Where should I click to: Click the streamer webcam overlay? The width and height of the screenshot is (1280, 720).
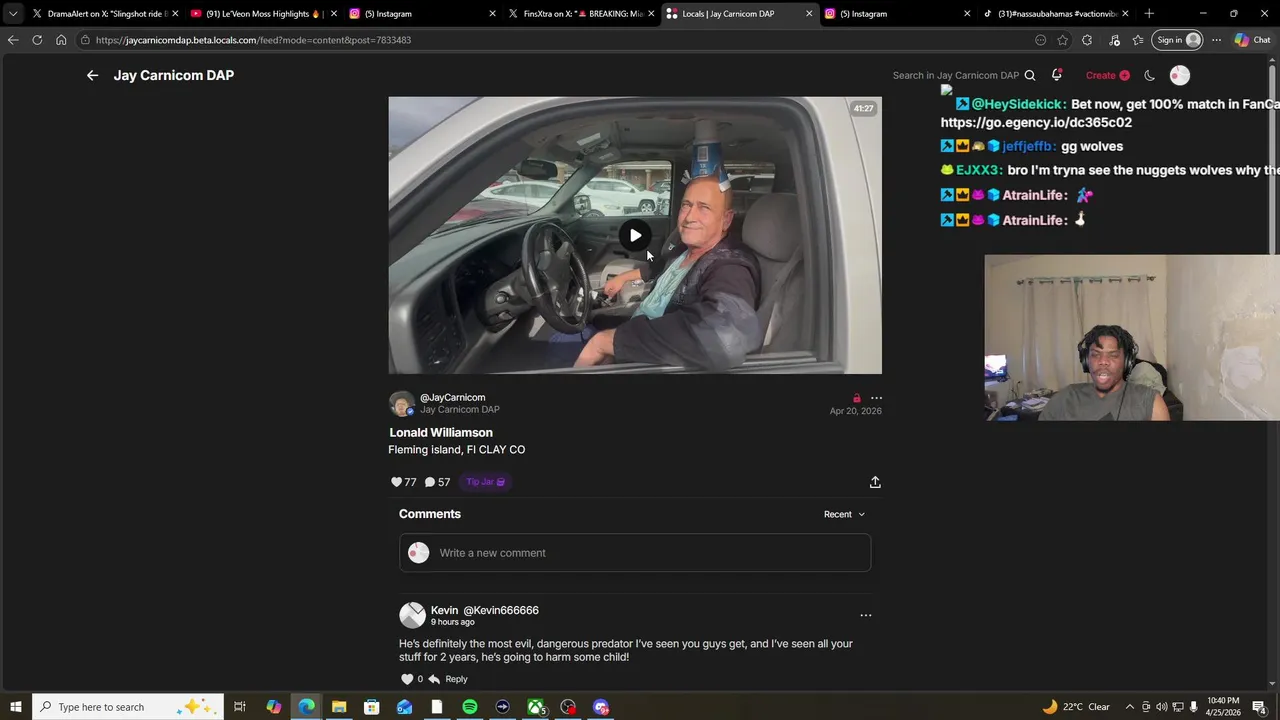(1131, 337)
